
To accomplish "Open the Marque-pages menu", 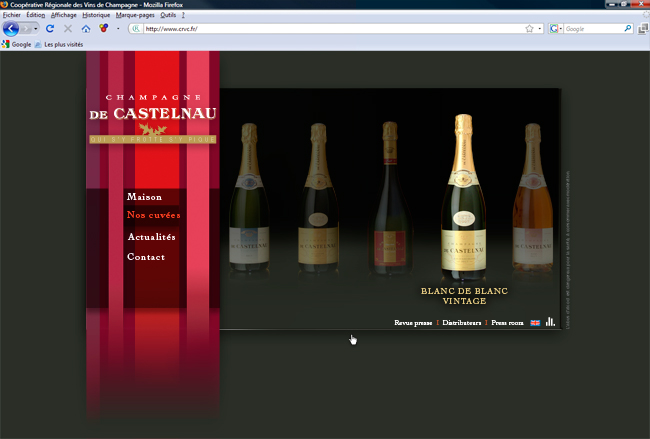I will click(135, 15).
